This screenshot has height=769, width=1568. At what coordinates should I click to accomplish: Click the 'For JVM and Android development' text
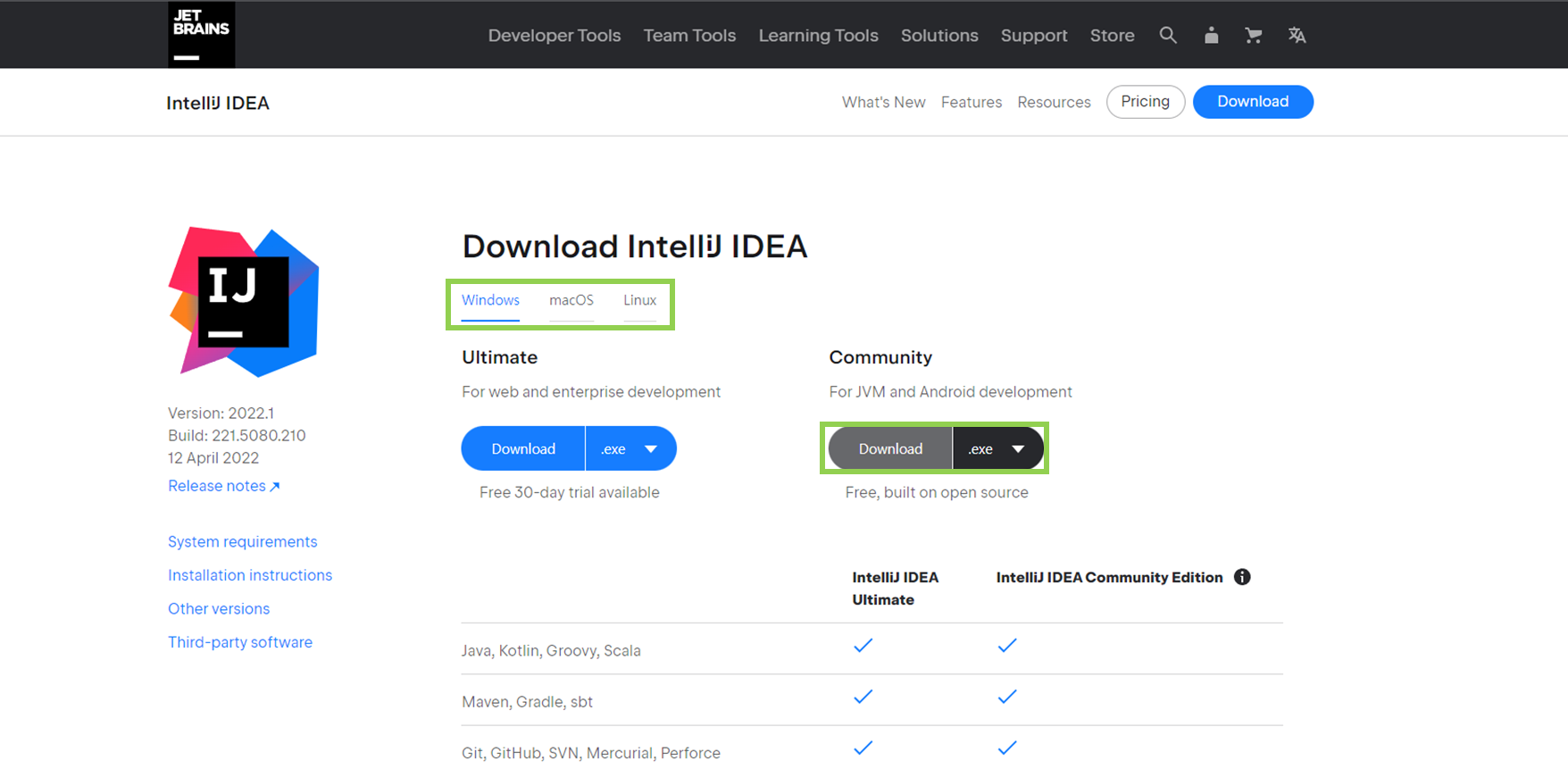click(950, 392)
